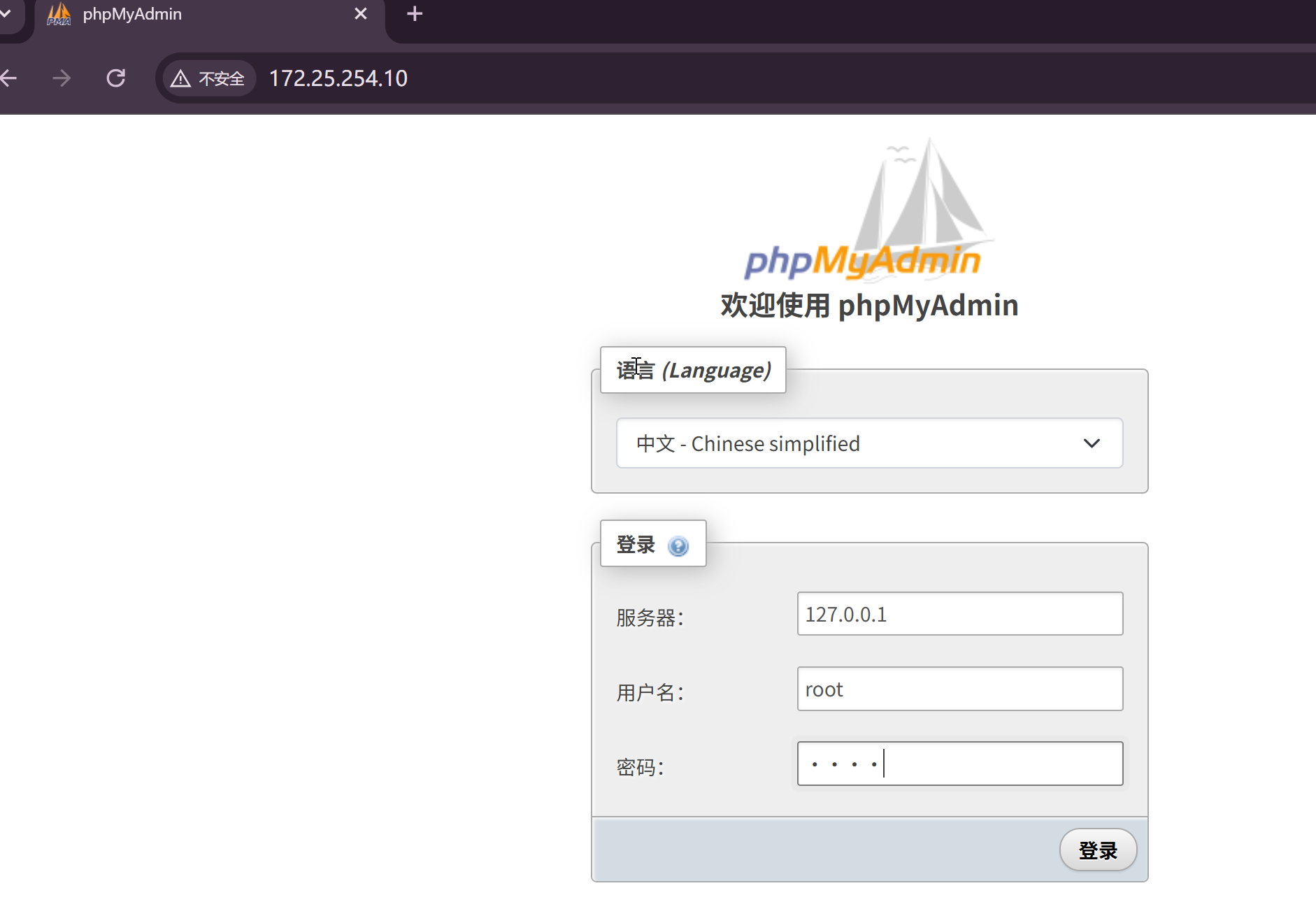This screenshot has width=1316, height=902.
Task: Open the not-secure site info warning badge
Action: point(208,78)
